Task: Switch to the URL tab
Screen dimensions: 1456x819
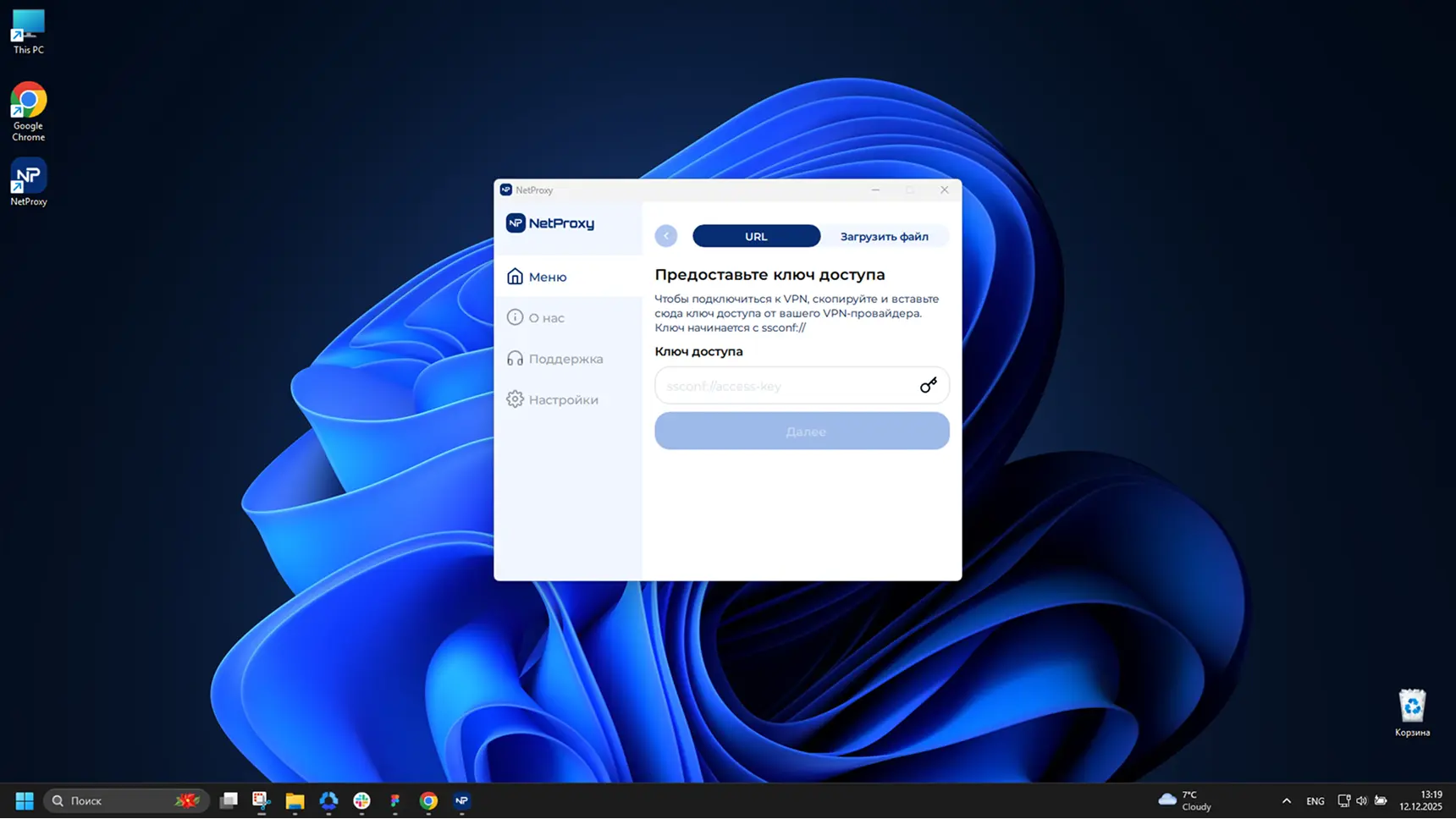Action: click(x=756, y=236)
